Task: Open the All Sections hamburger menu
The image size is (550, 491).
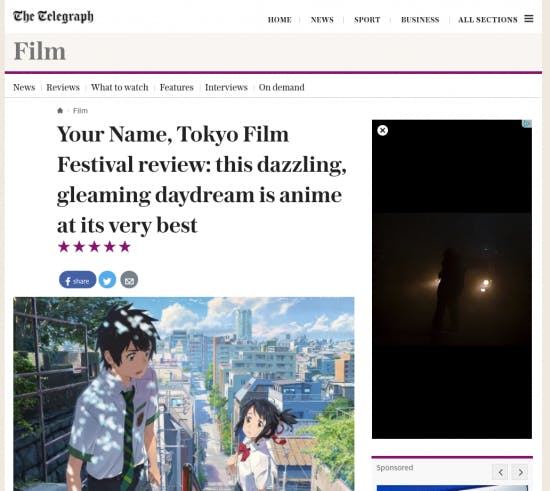Action: click(x=529, y=19)
